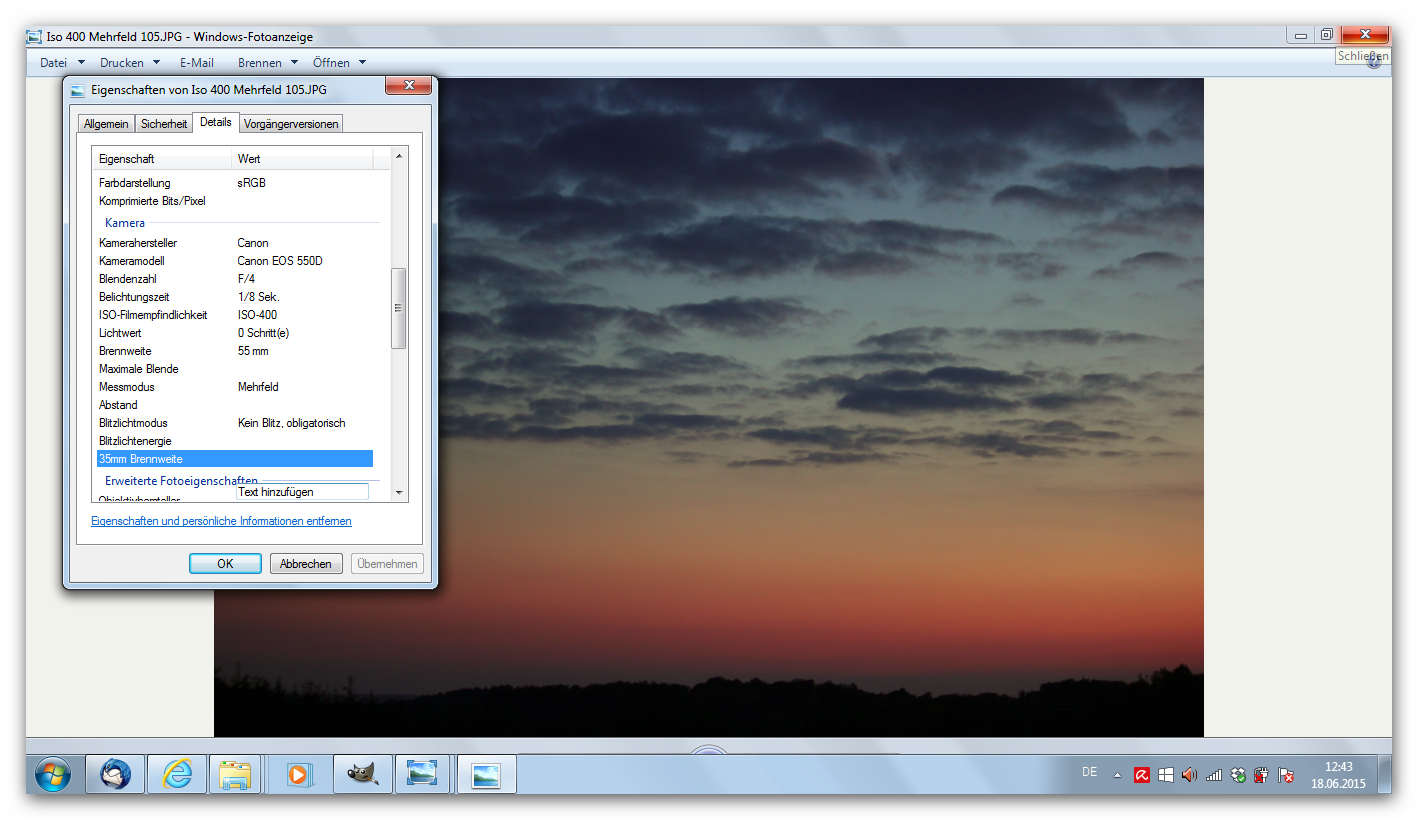Image resolution: width=1418 pixels, height=820 pixels.
Task: Select the photo viewer taskbar button
Action: pos(423,774)
